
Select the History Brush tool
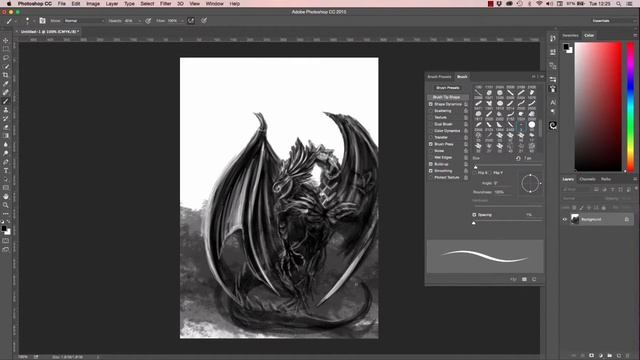[x=6, y=118]
